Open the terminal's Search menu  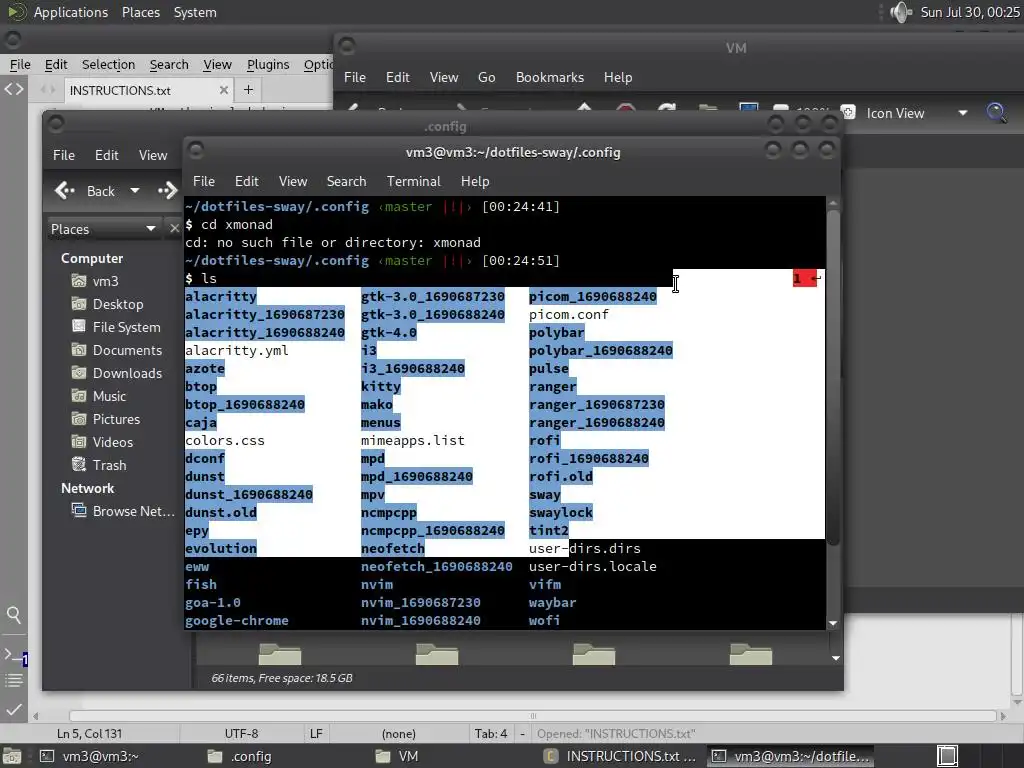coord(346,182)
